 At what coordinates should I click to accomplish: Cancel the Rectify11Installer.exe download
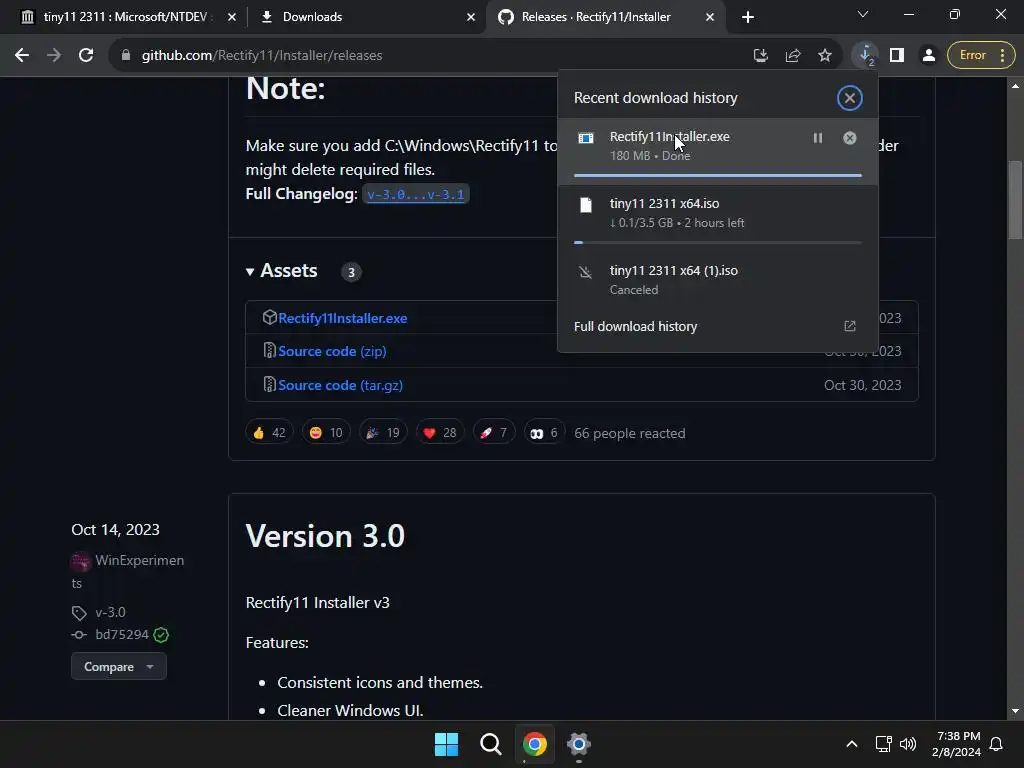pos(850,138)
